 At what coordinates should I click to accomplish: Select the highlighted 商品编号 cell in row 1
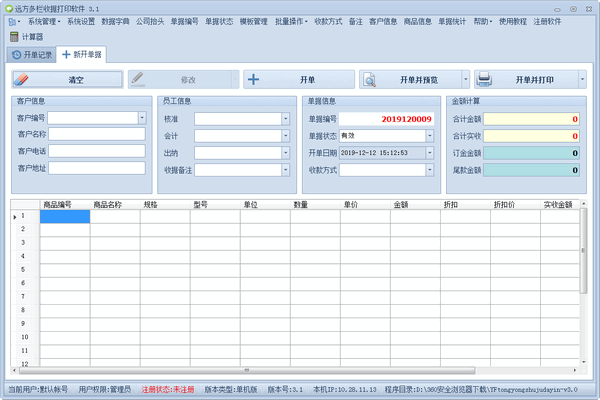pos(65,216)
